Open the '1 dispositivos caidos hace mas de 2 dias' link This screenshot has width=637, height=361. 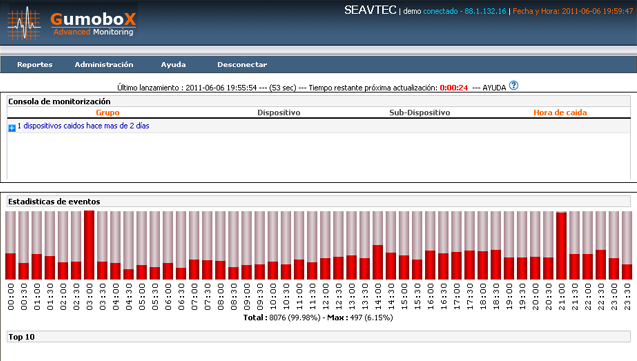click(83, 126)
